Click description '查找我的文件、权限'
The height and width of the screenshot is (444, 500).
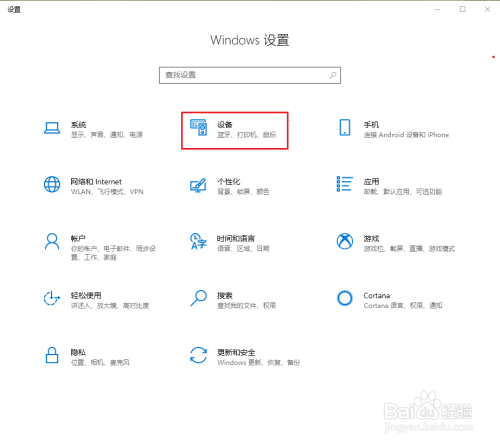click(x=246, y=305)
